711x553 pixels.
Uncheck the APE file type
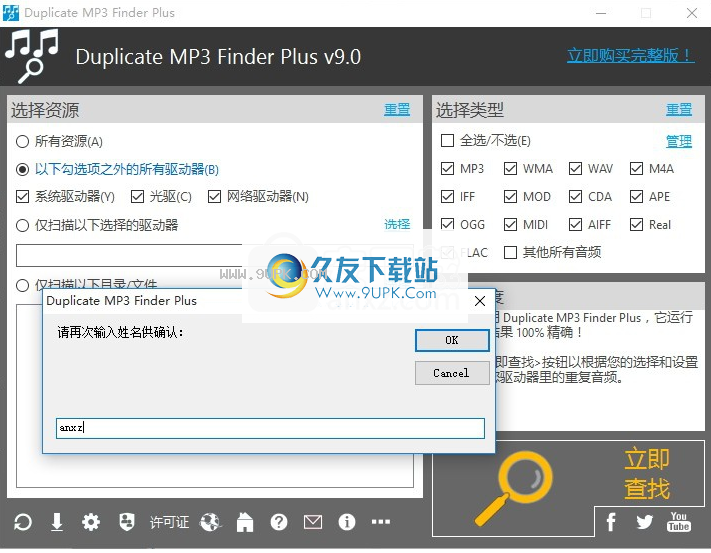[637, 197]
